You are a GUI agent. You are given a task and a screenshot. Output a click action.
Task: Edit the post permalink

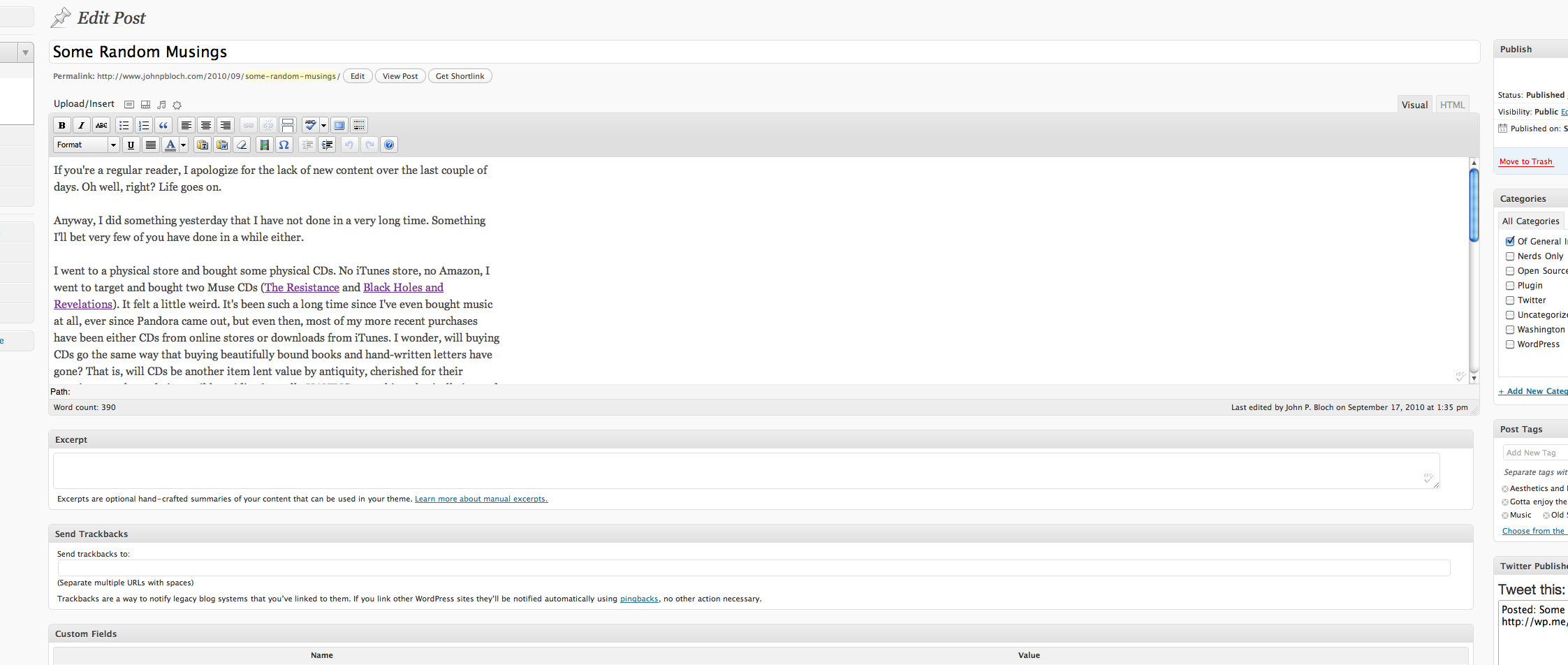point(358,76)
